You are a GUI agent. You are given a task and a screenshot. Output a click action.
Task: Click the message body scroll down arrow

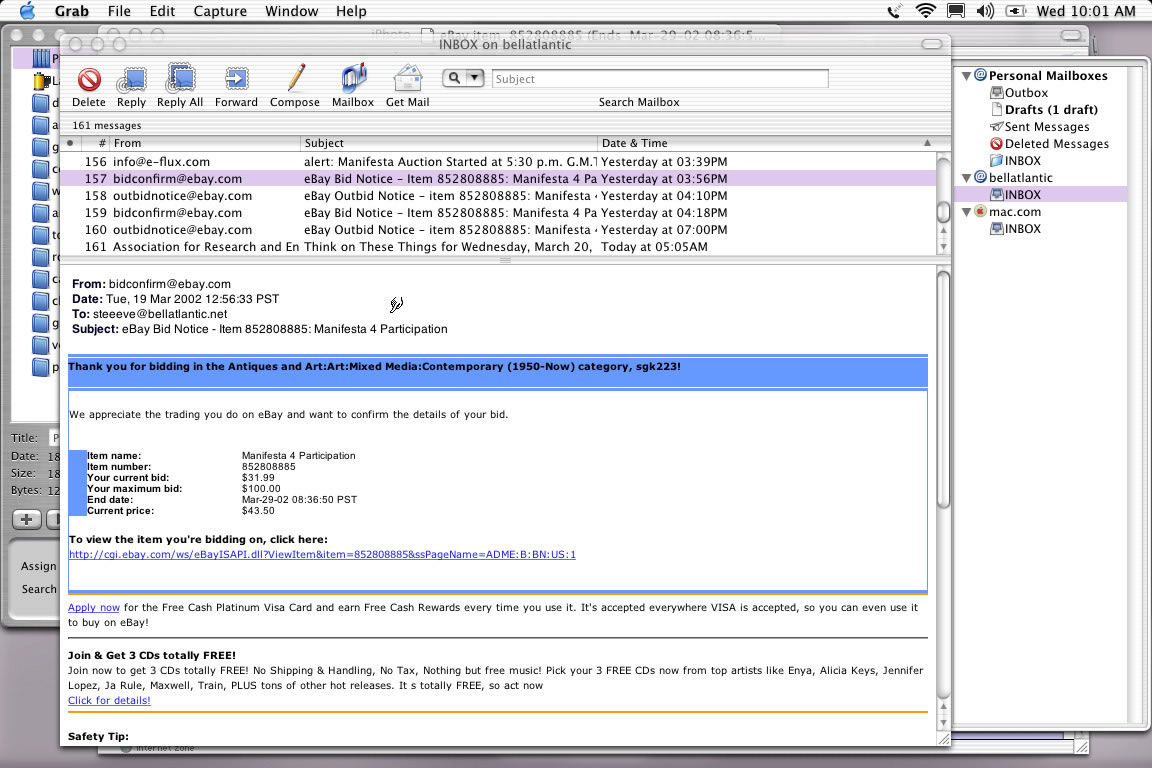coord(943,723)
